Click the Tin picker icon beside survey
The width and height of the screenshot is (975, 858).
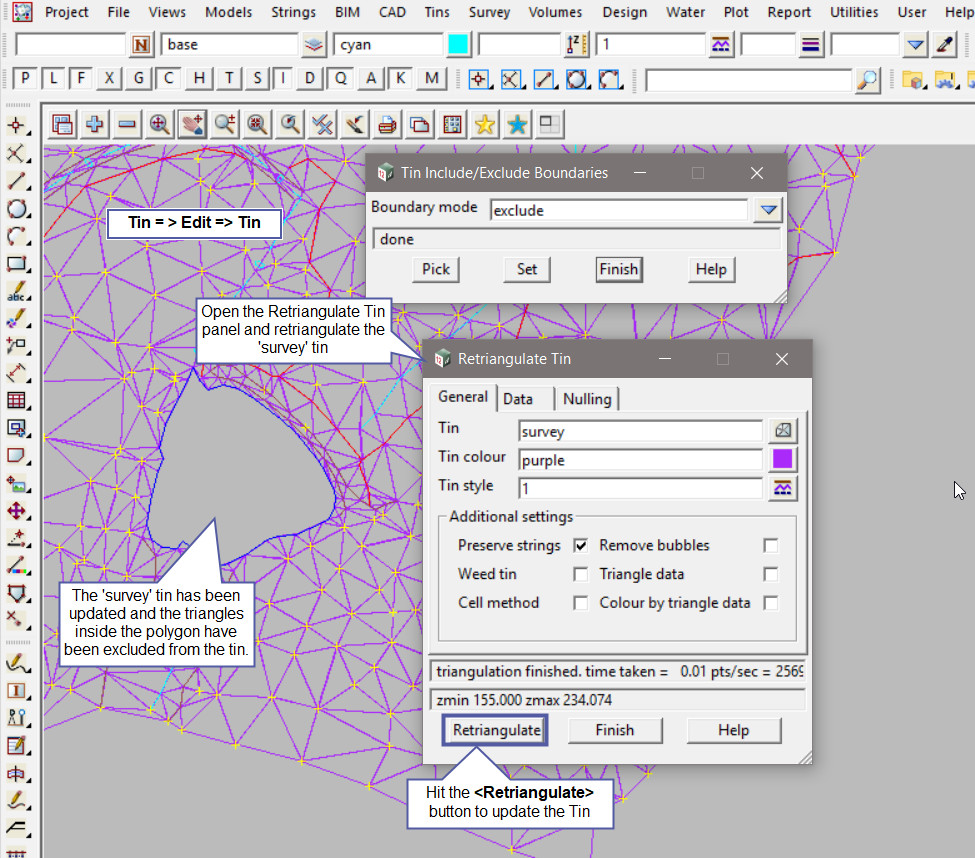click(x=783, y=431)
